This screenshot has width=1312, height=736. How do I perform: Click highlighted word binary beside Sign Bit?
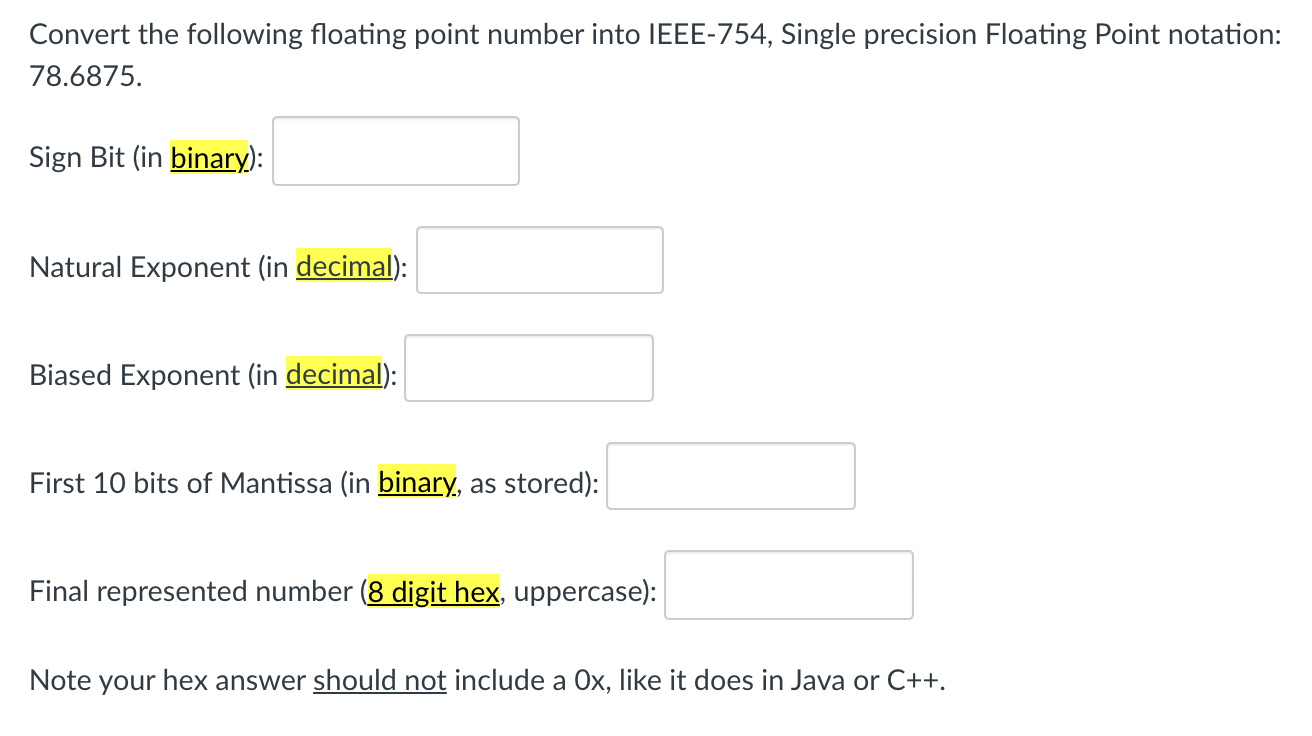tap(209, 158)
